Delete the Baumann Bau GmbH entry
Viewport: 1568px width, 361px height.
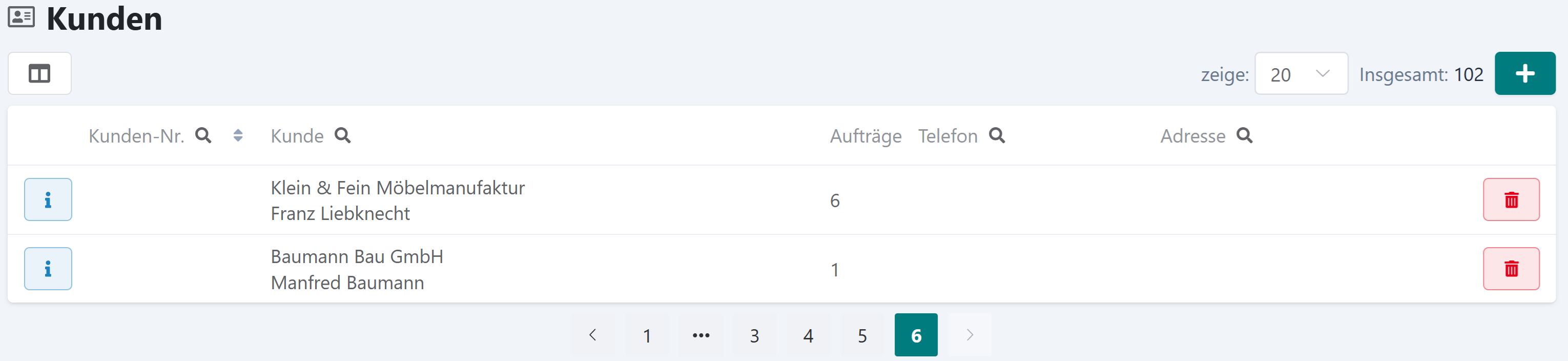[1512, 268]
